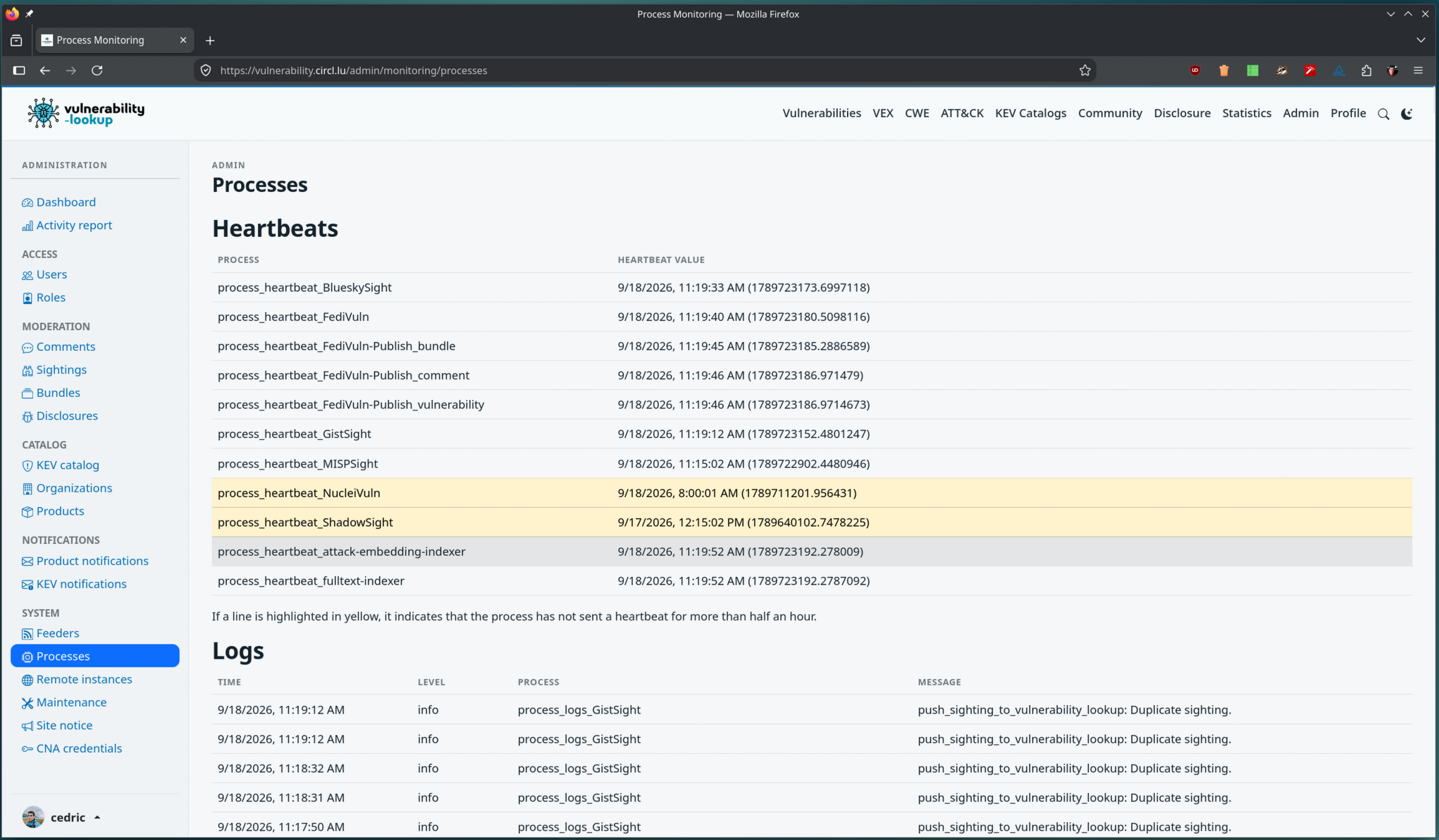Click the KEV catalog shield icon
Screen dimensions: 1439x840
(x=27, y=465)
